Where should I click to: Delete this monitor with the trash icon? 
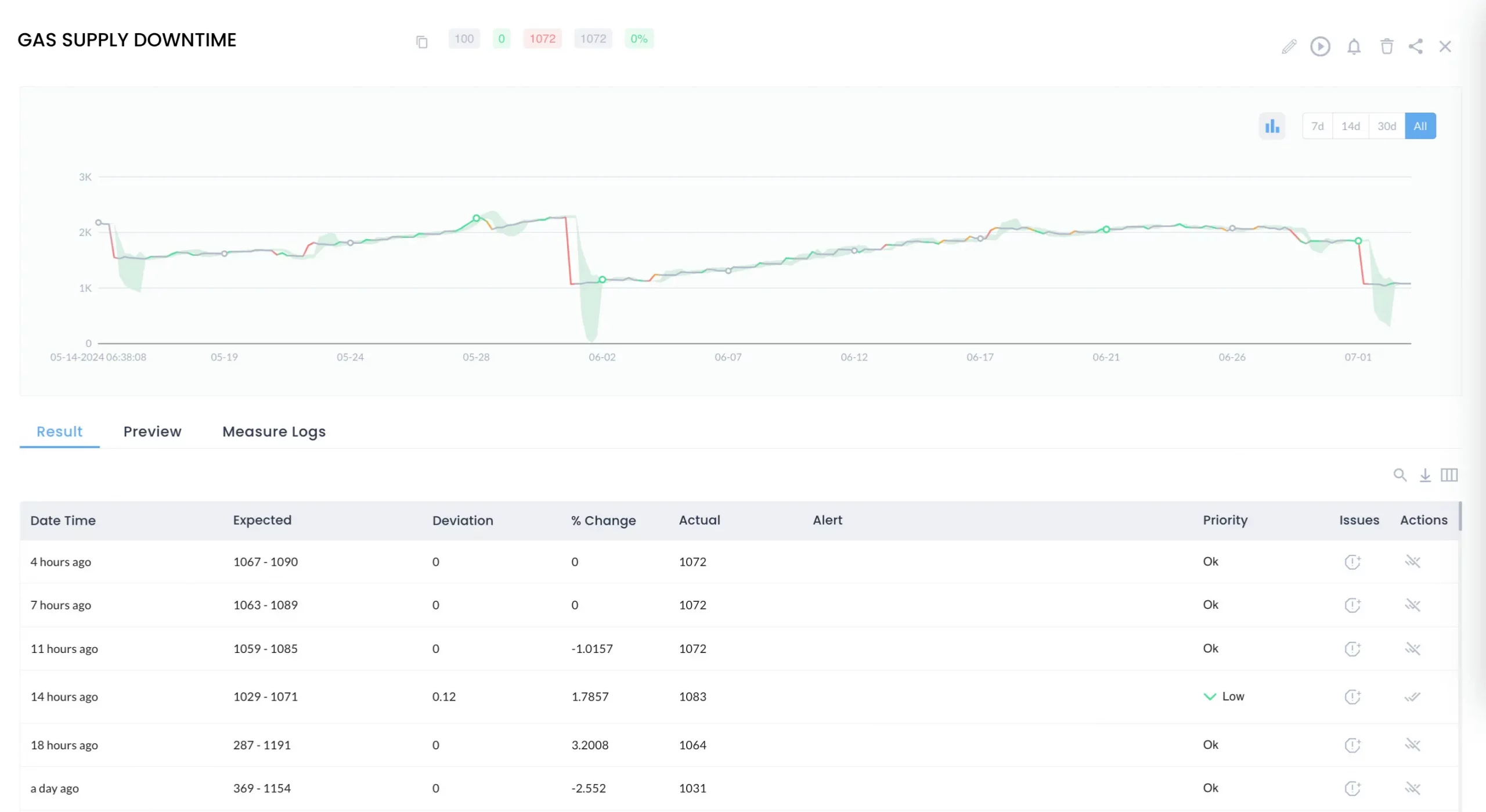(1387, 46)
